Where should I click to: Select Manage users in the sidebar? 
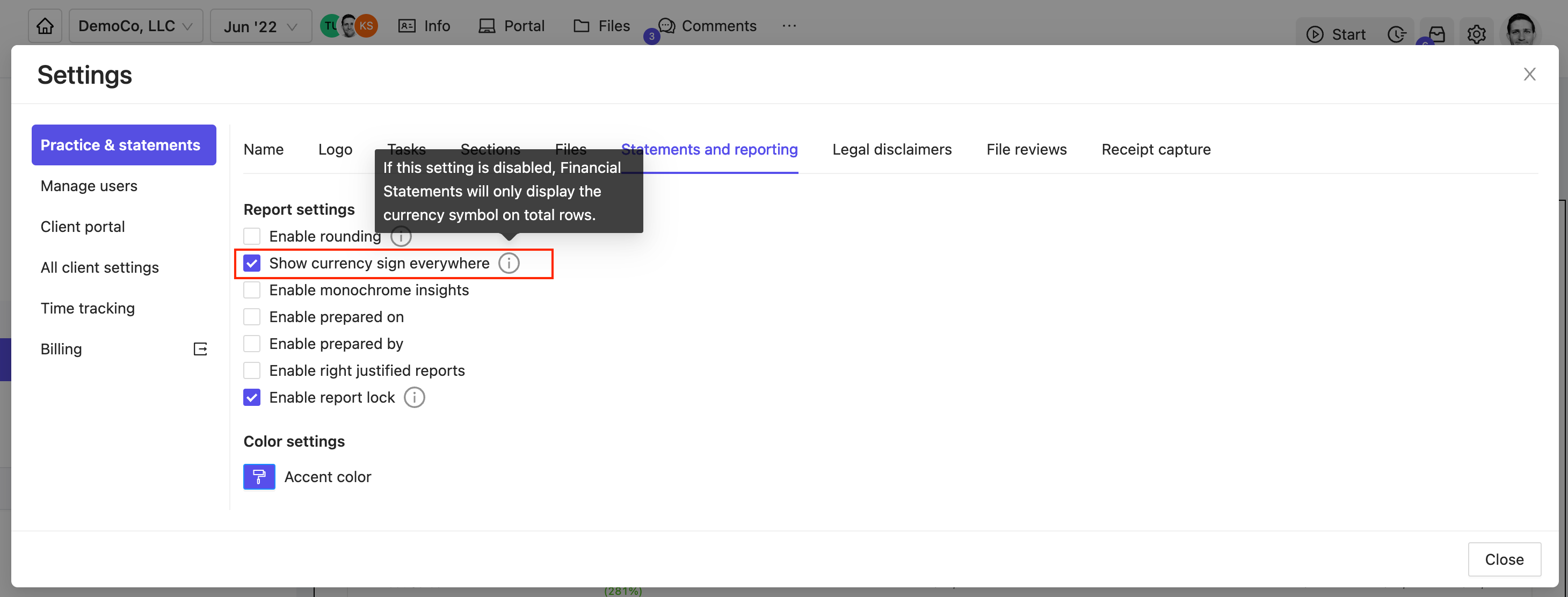click(89, 186)
